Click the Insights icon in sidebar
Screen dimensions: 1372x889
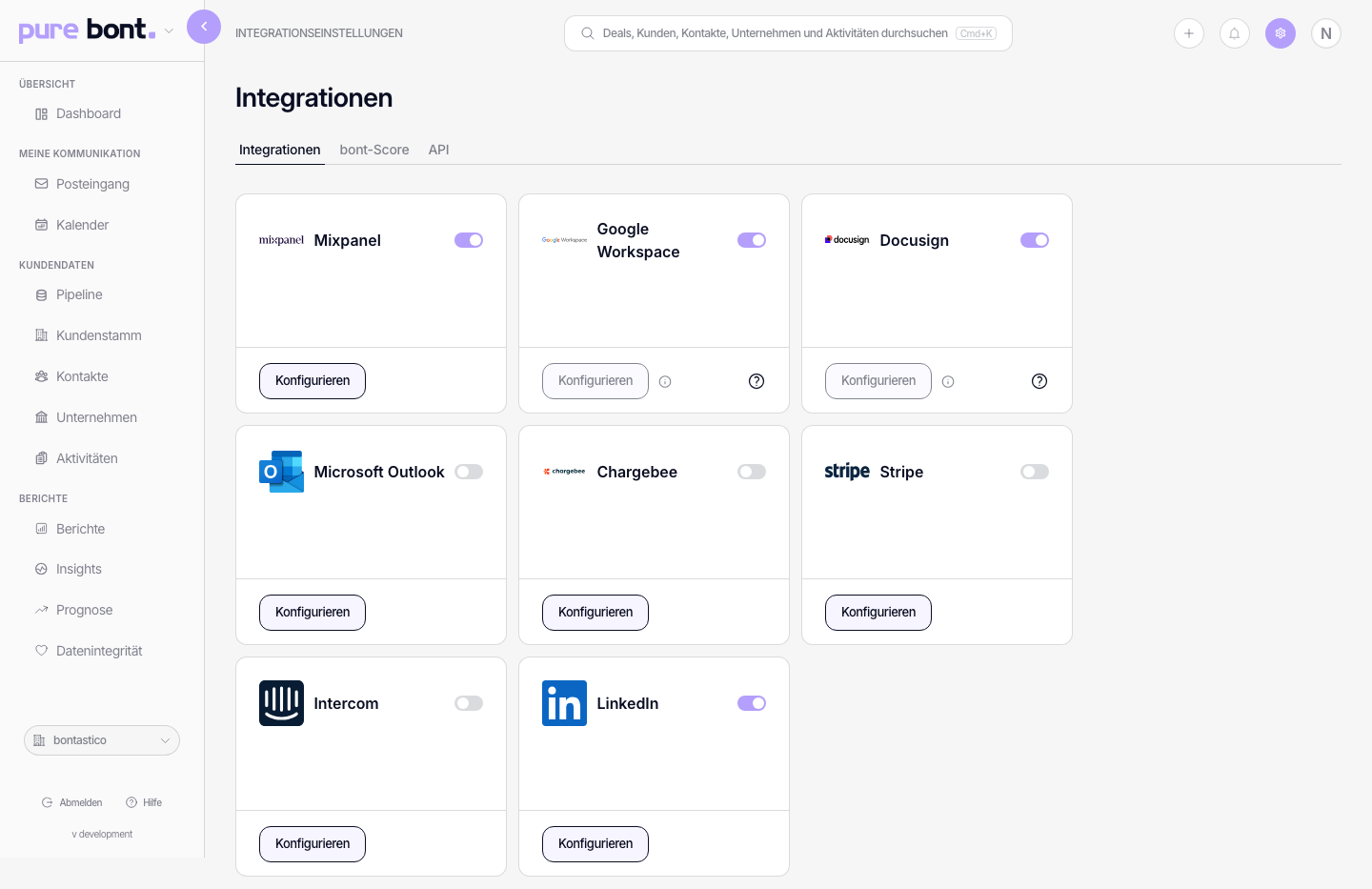pyautogui.click(x=41, y=569)
